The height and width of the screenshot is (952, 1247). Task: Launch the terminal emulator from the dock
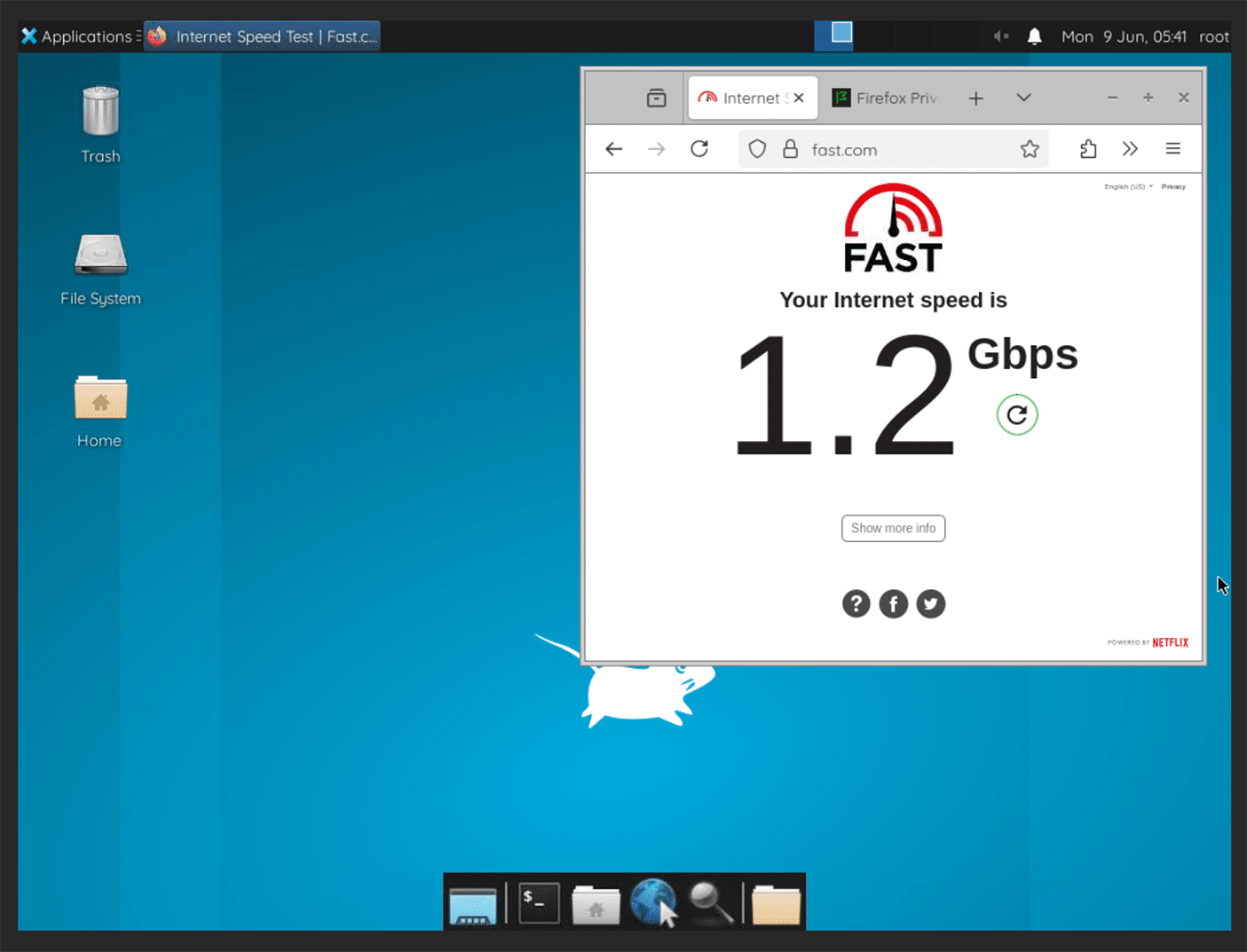click(539, 903)
